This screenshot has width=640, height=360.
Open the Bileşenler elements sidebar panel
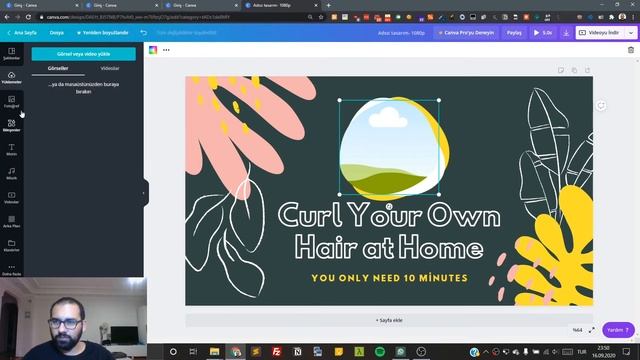tap(11, 125)
